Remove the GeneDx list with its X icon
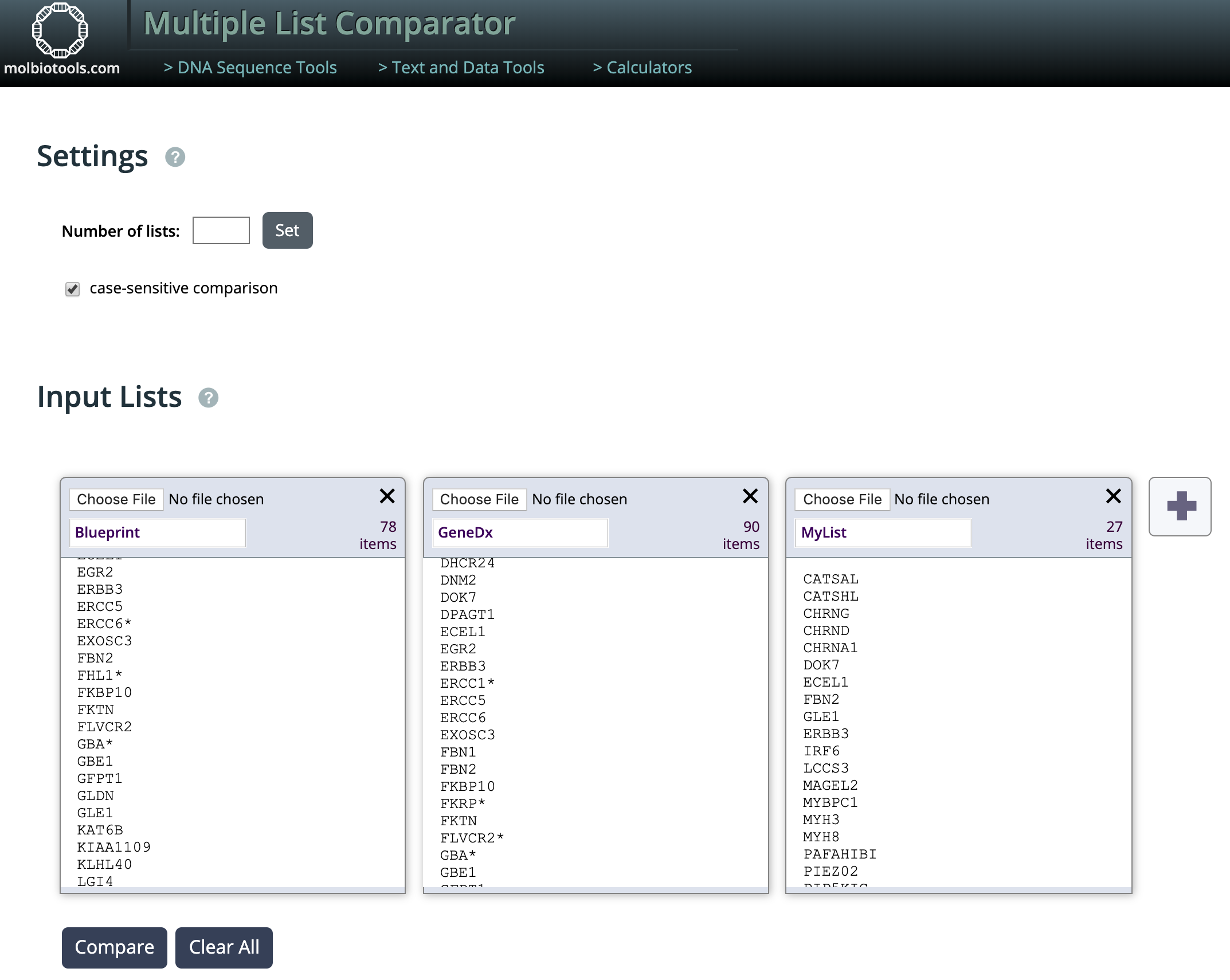This screenshot has width=1230, height=980. click(x=750, y=496)
